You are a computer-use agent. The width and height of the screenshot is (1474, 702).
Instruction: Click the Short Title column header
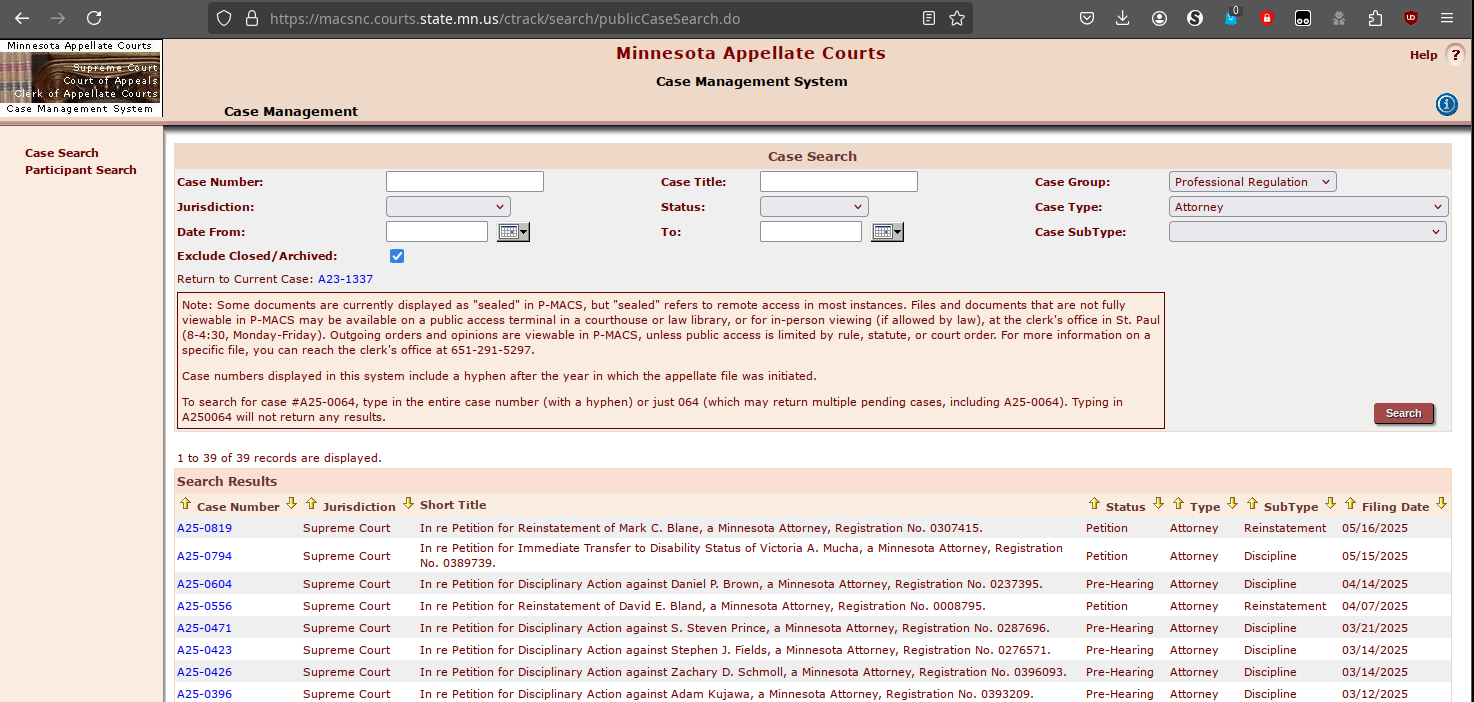click(x=453, y=505)
